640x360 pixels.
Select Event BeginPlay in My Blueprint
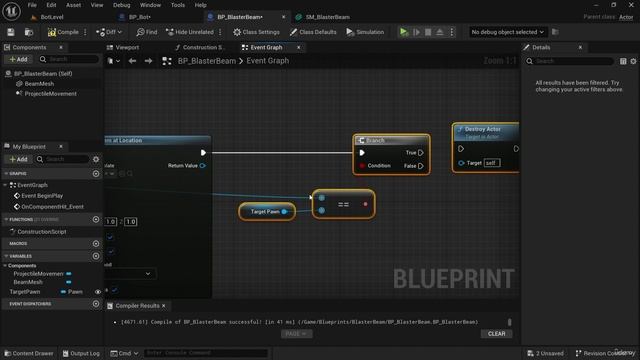pos(42,196)
